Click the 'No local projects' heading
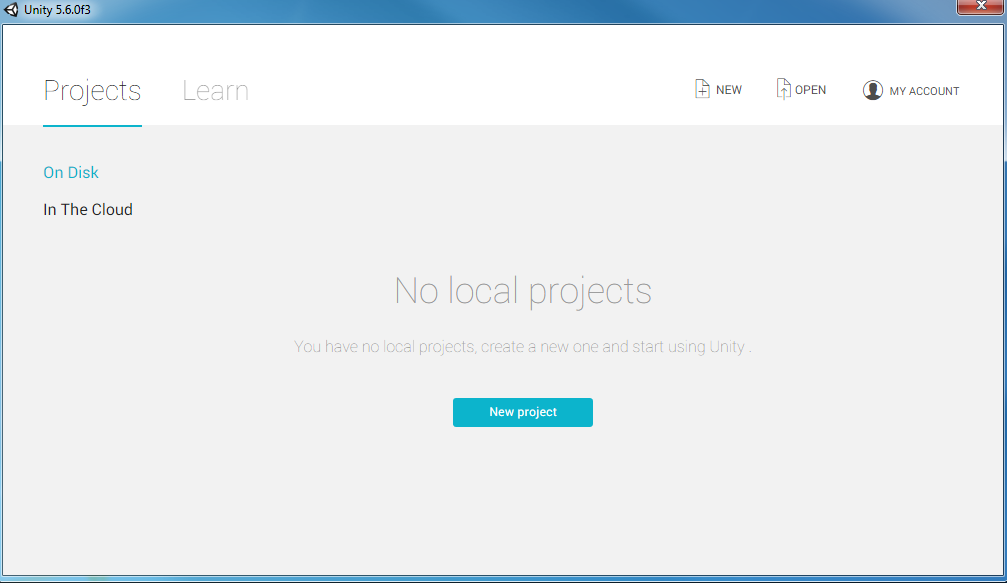Image resolution: width=1007 pixels, height=583 pixels. [523, 291]
